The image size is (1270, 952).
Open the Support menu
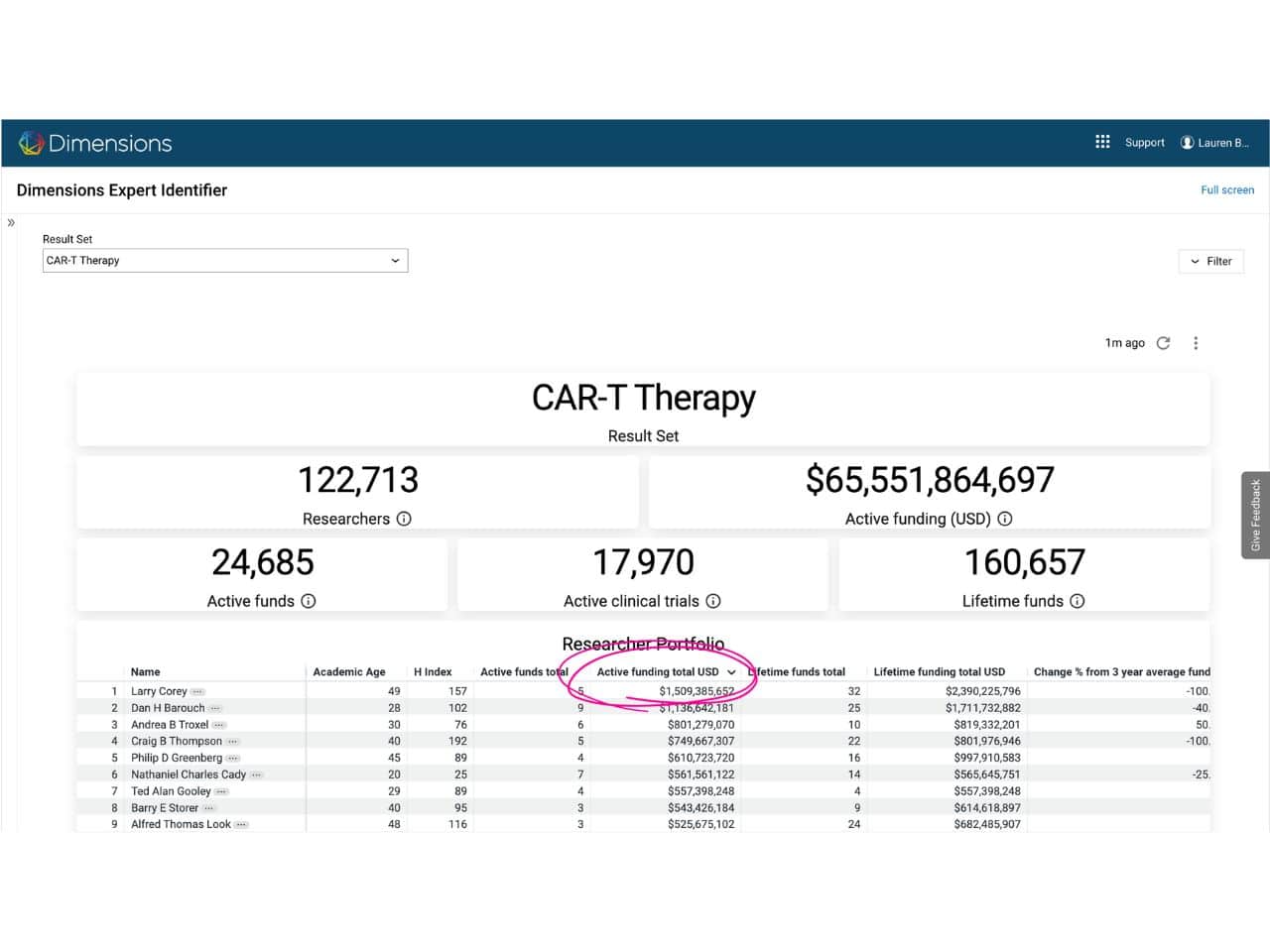[1144, 143]
